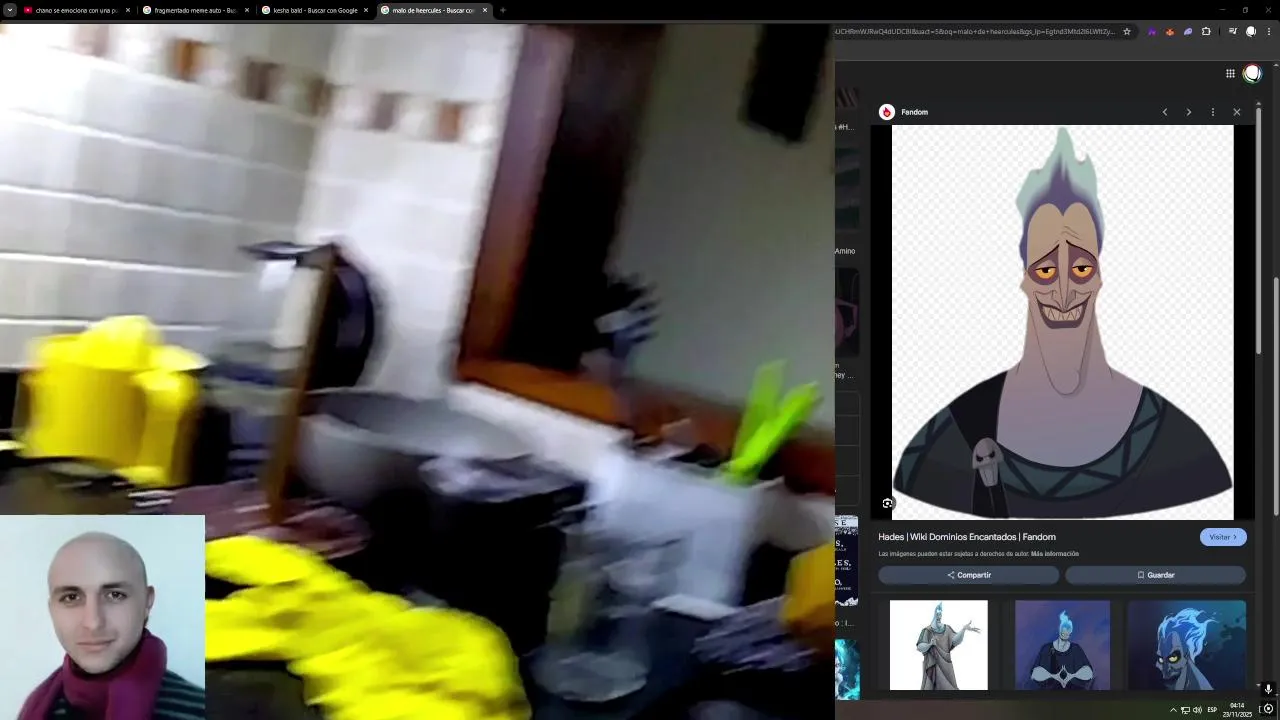The height and width of the screenshot is (720, 1280).
Task: Close the 'malo de heercules' tab
Action: click(x=485, y=10)
